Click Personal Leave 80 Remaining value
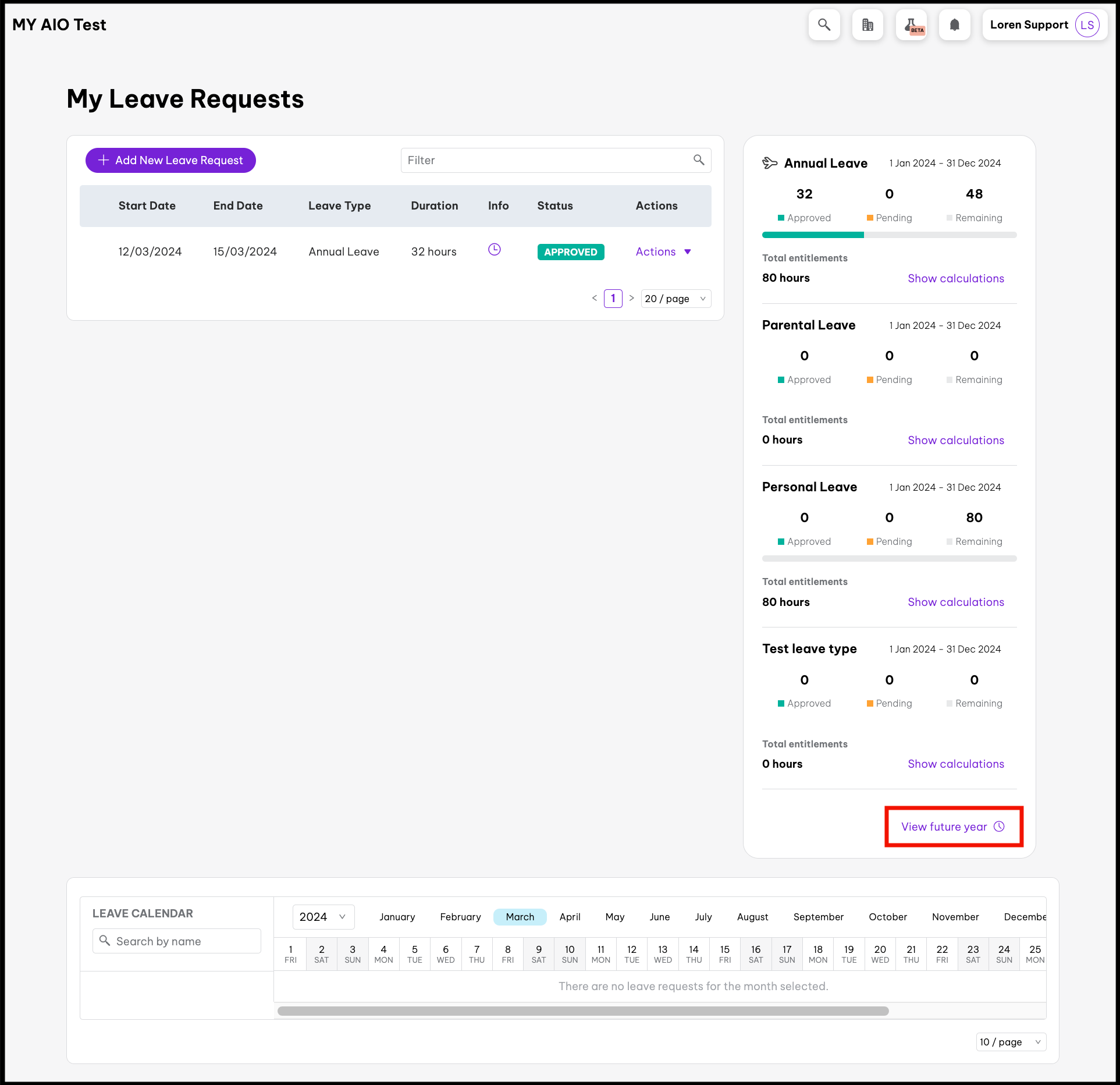Viewport: 1120px width, 1085px height. [974, 517]
